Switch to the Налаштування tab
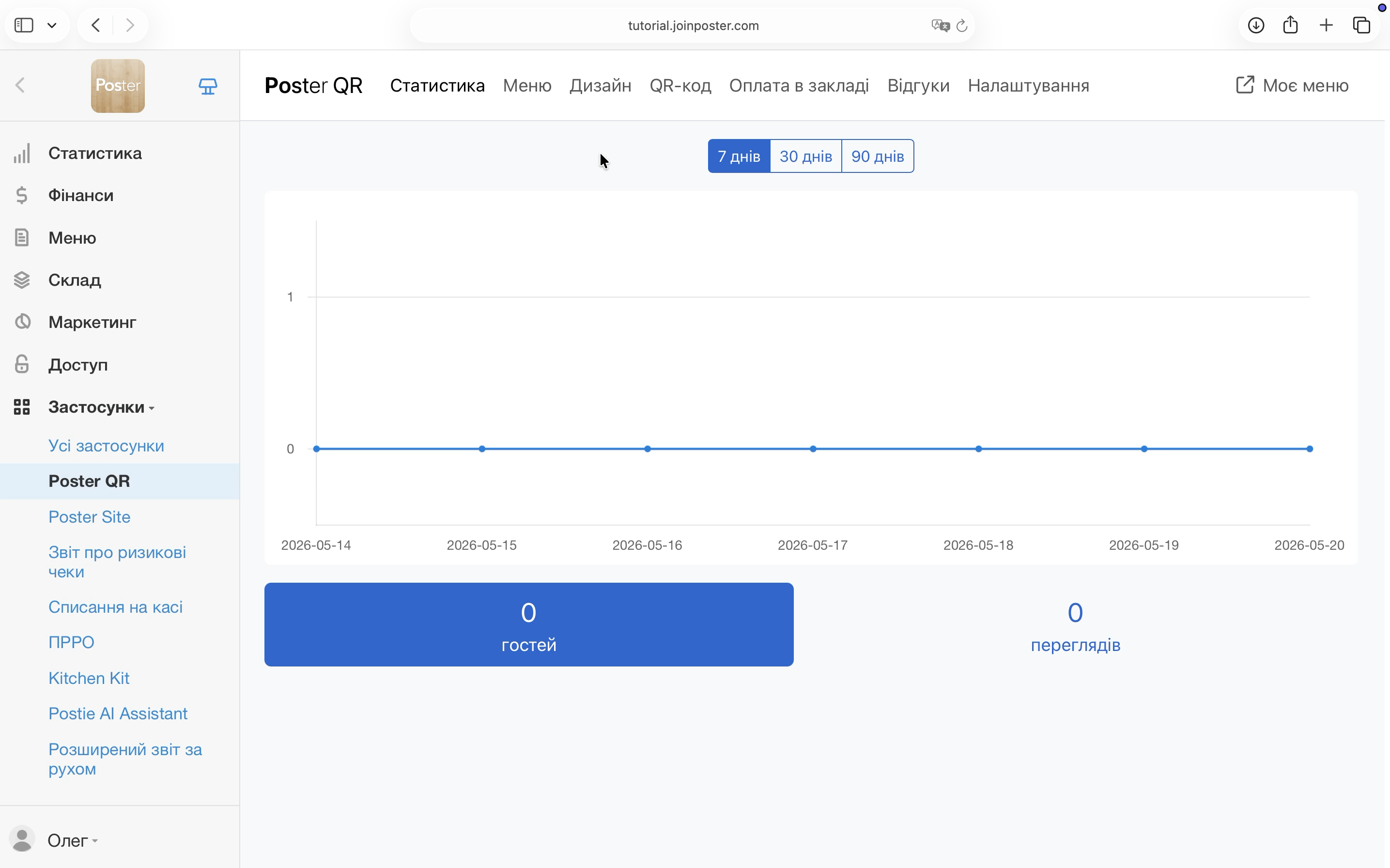The height and width of the screenshot is (868, 1390). (1028, 86)
